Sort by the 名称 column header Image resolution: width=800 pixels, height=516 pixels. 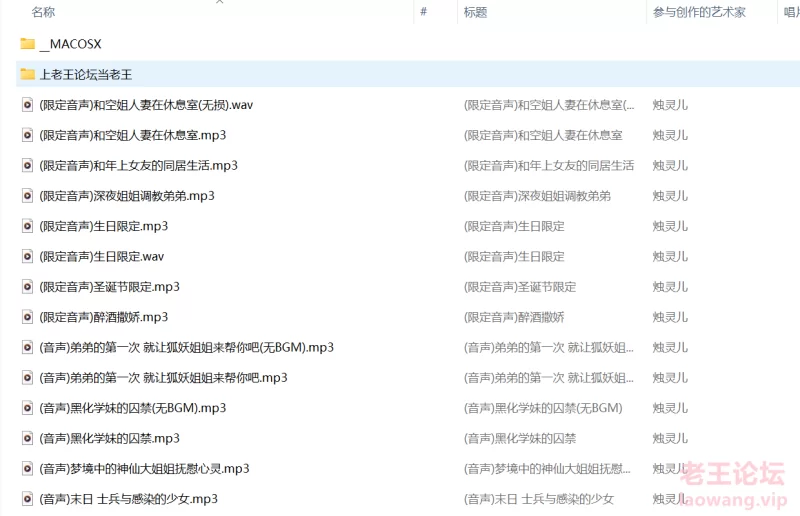pyautogui.click(x=43, y=12)
